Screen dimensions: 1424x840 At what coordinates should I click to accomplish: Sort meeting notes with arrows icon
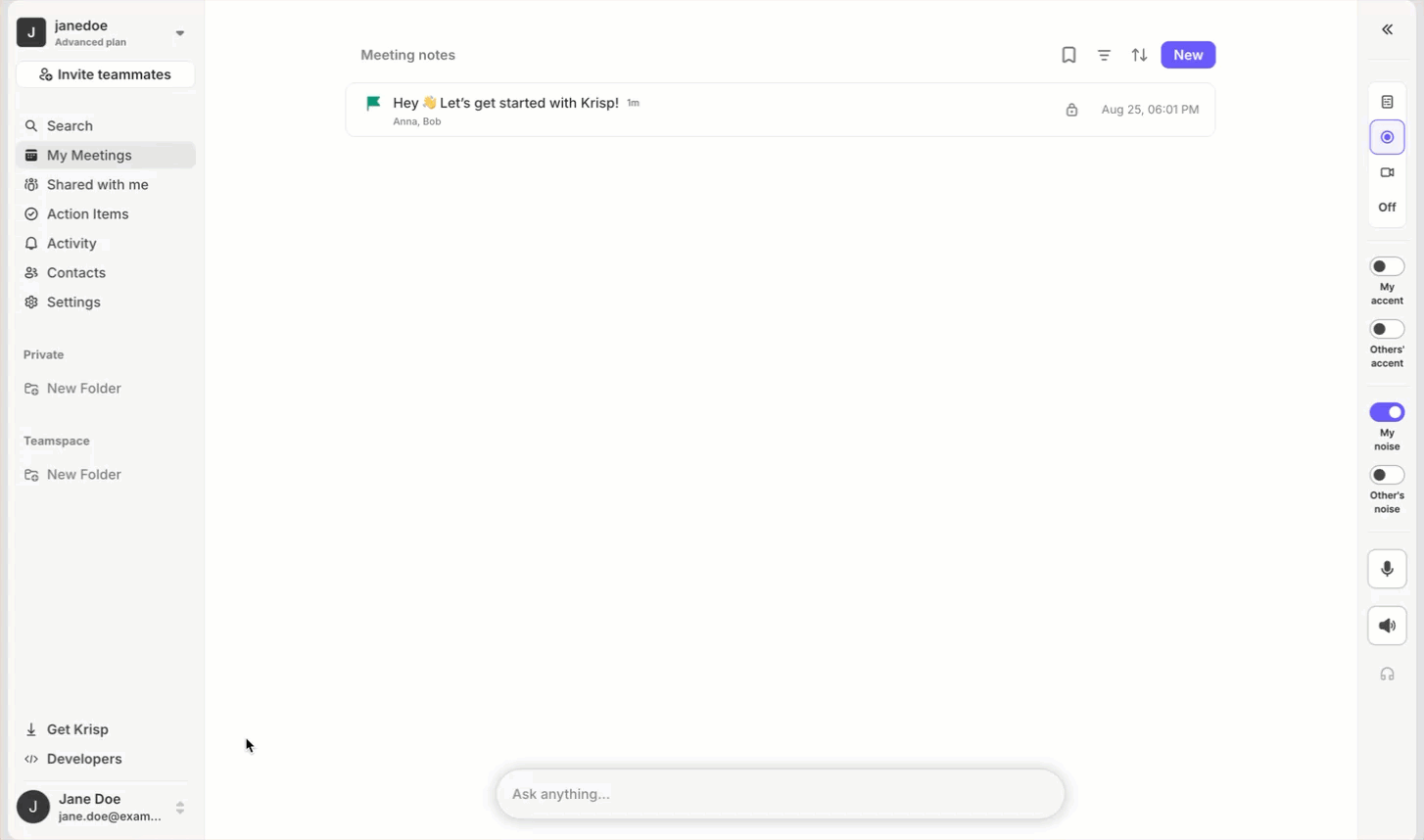[1139, 55]
